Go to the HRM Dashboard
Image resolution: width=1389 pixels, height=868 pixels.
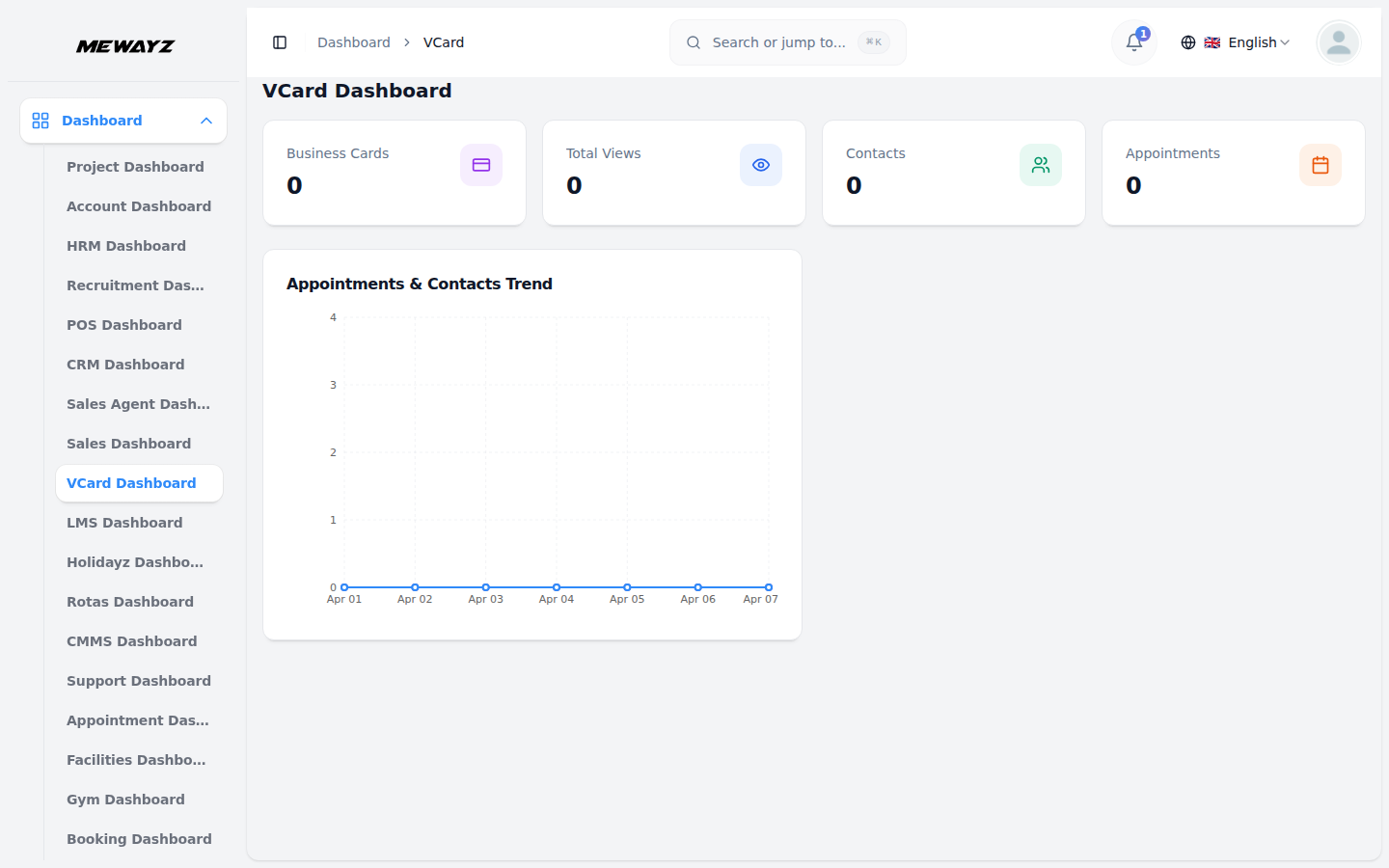tap(126, 246)
